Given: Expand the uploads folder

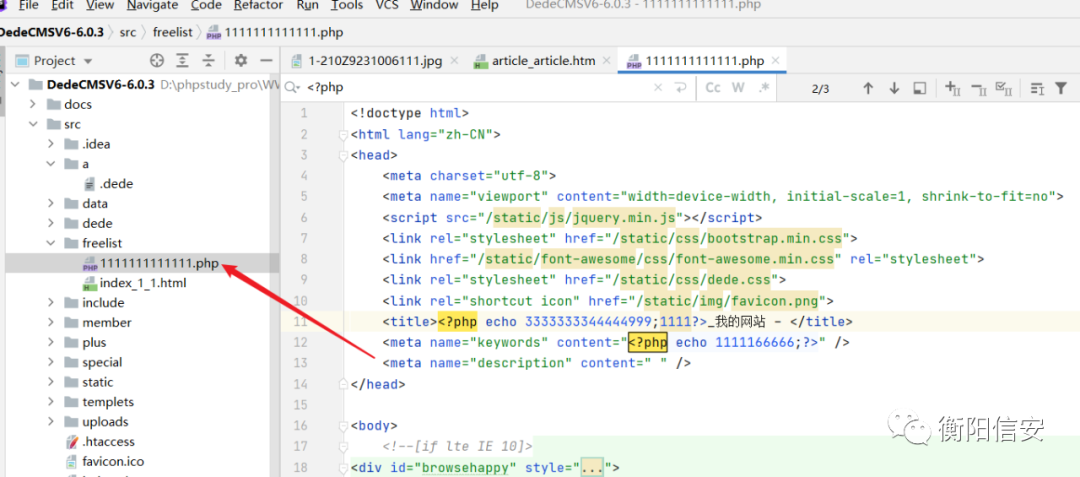Looking at the screenshot, I should coord(51,422).
